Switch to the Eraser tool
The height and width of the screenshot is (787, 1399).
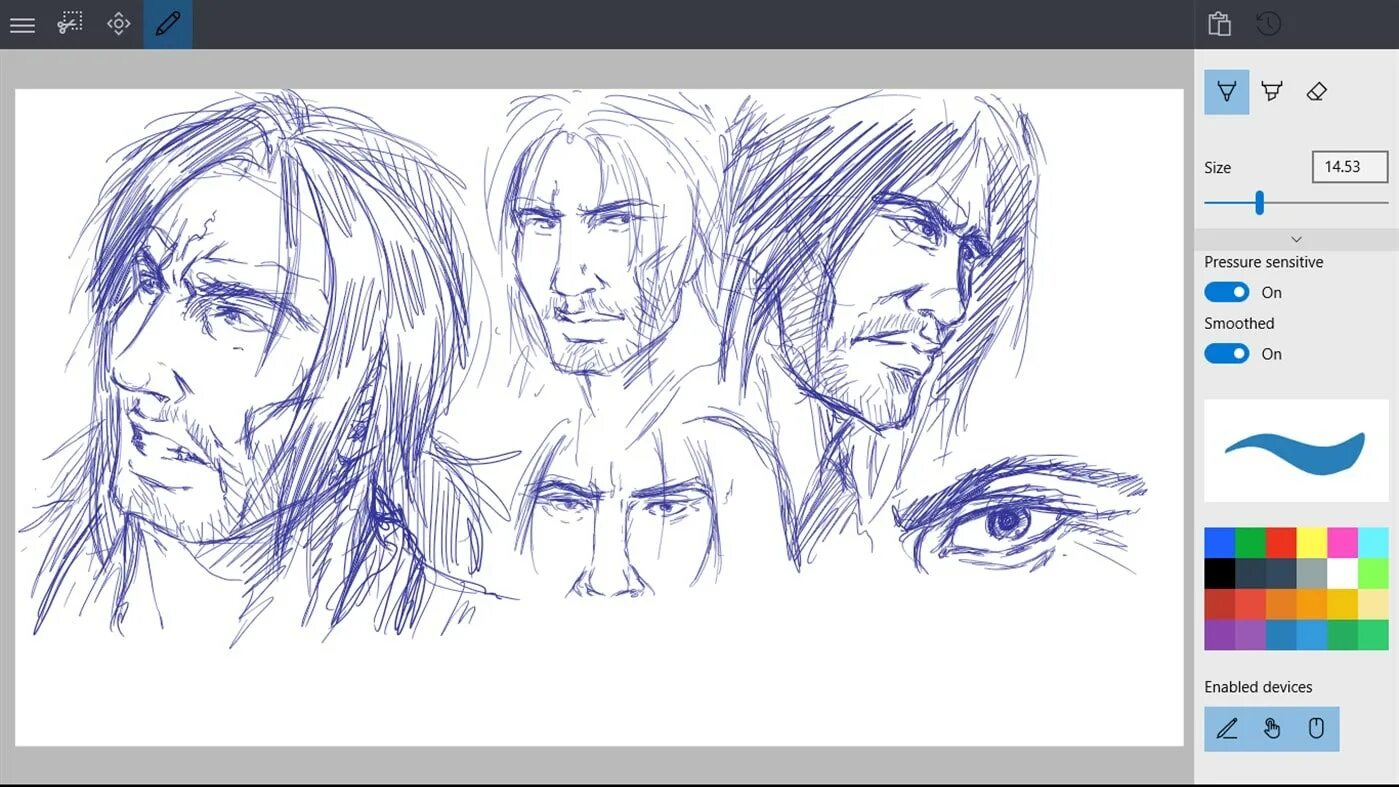1316,91
